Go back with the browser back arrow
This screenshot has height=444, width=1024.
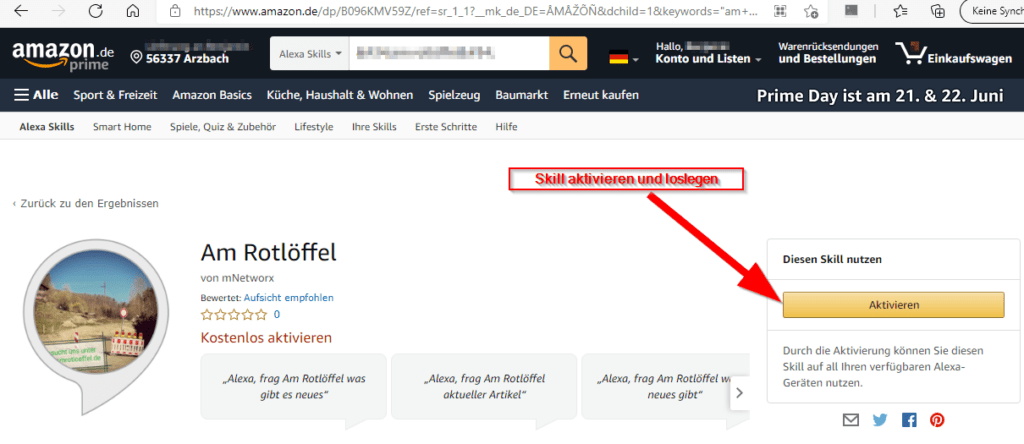pyautogui.click(x=21, y=11)
